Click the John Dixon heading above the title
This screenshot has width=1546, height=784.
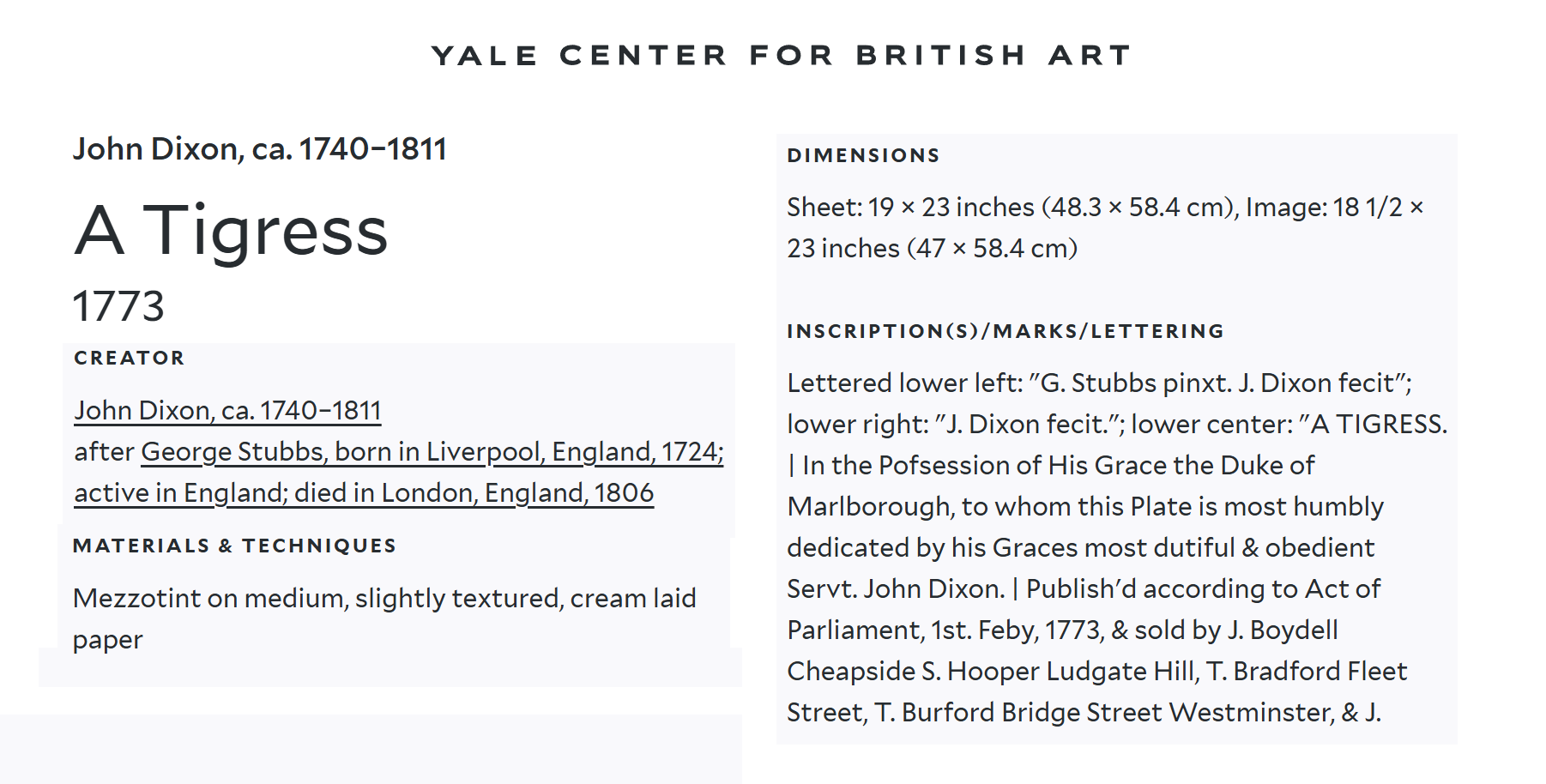click(259, 149)
